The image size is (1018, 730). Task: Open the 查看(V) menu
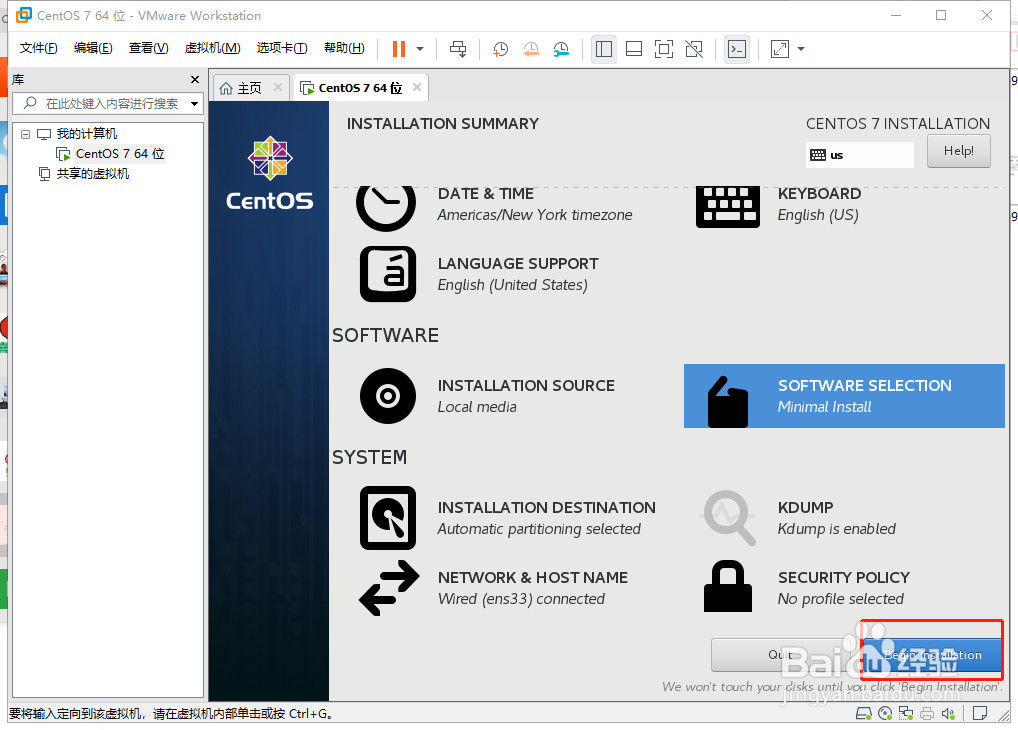click(x=149, y=47)
